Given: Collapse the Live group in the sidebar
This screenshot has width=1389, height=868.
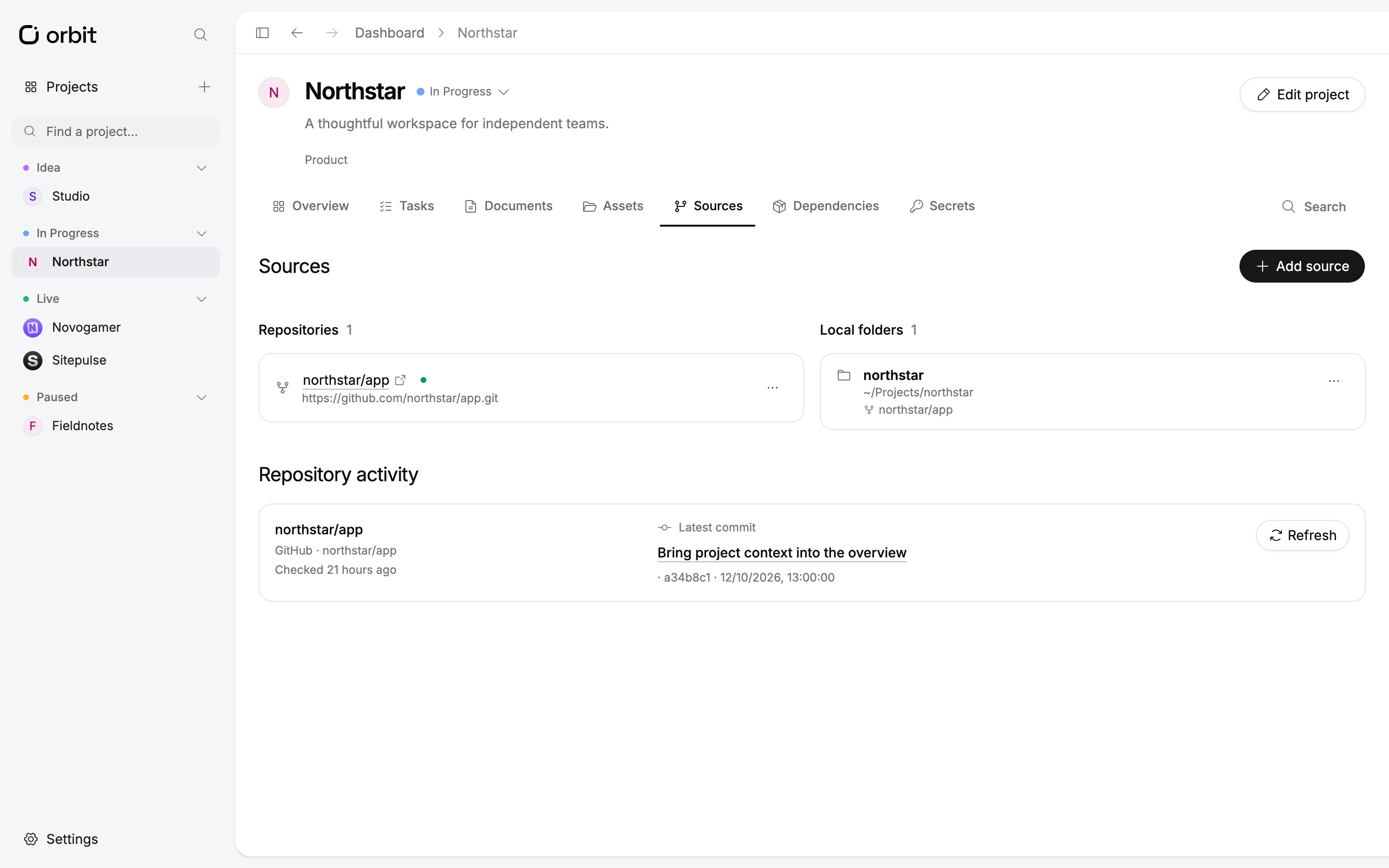Looking at the screenshot, I should click(202, 299).
